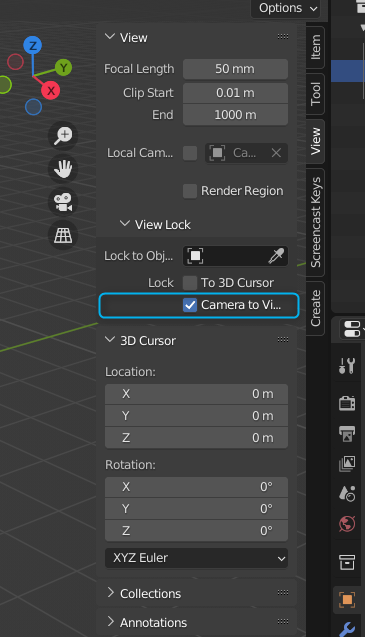Click 3D Cursor Rotation Y field
This screenshot has width=365, height=637.
[196, 509]
